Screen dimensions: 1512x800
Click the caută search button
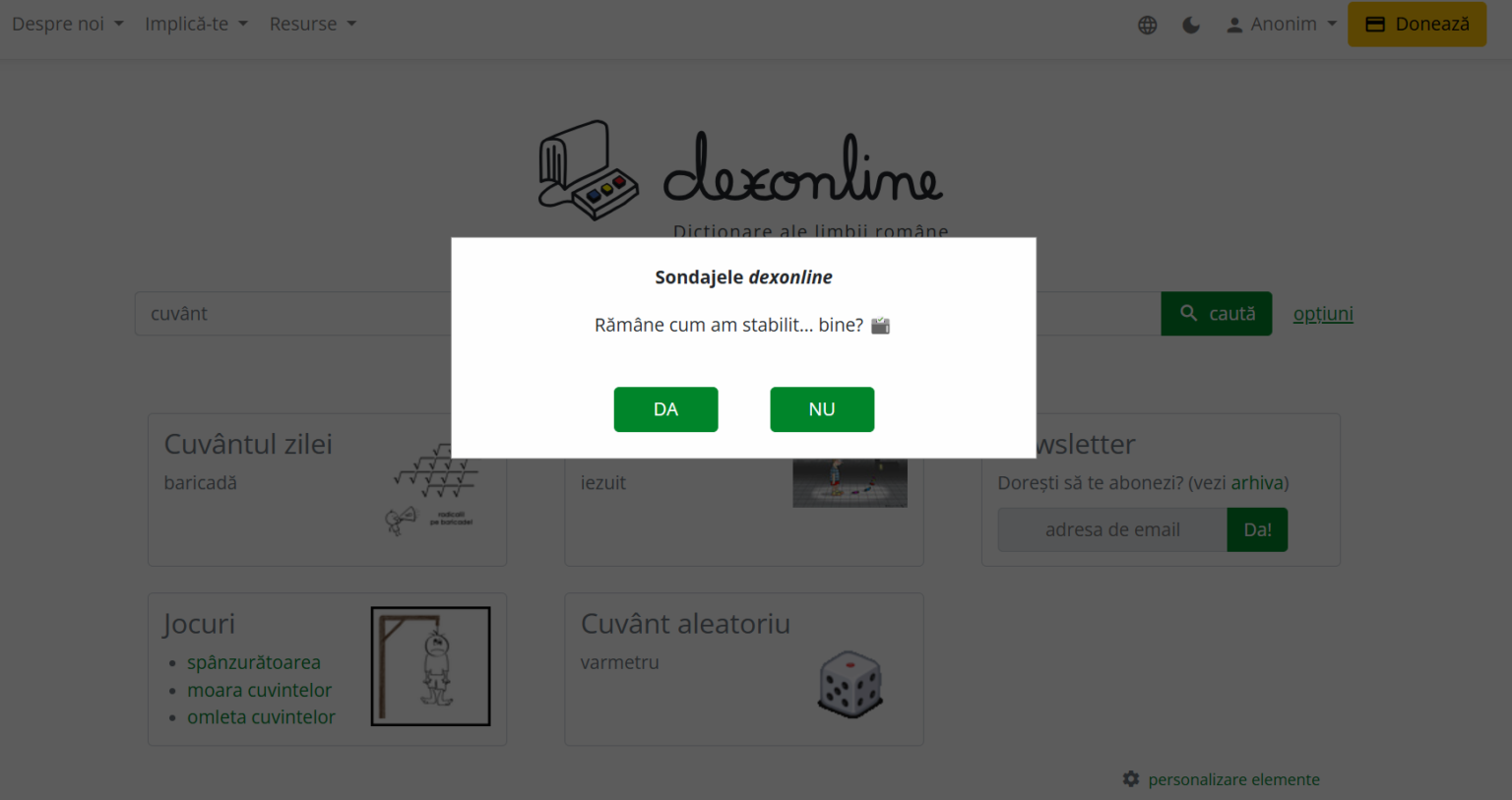(1217, 314)
